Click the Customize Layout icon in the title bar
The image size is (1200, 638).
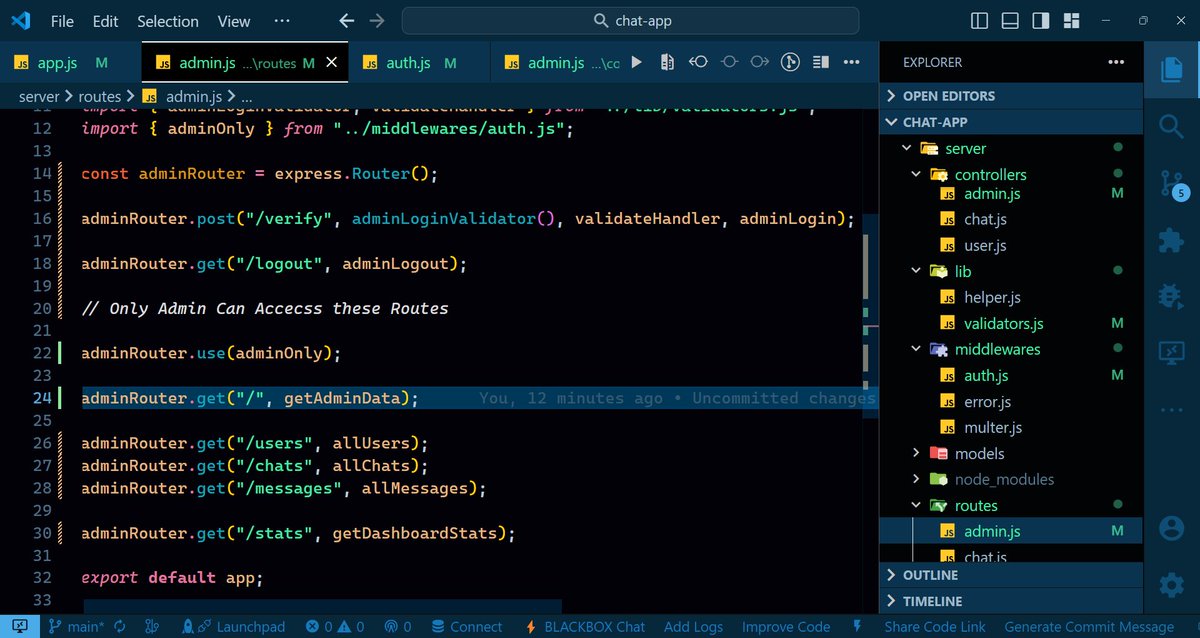1071,20
